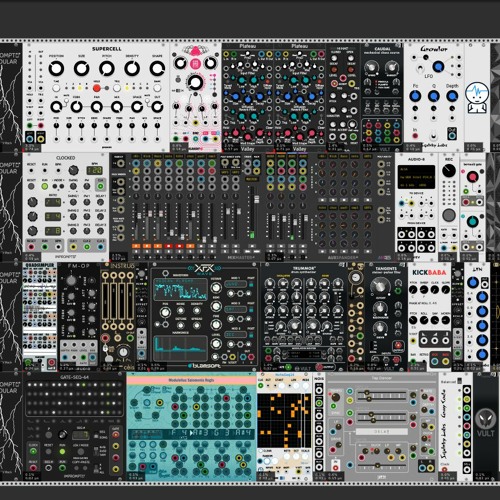Click the green jack on the Instruo module
Viewport: 500px width, 500px height.
click(130, 338)
